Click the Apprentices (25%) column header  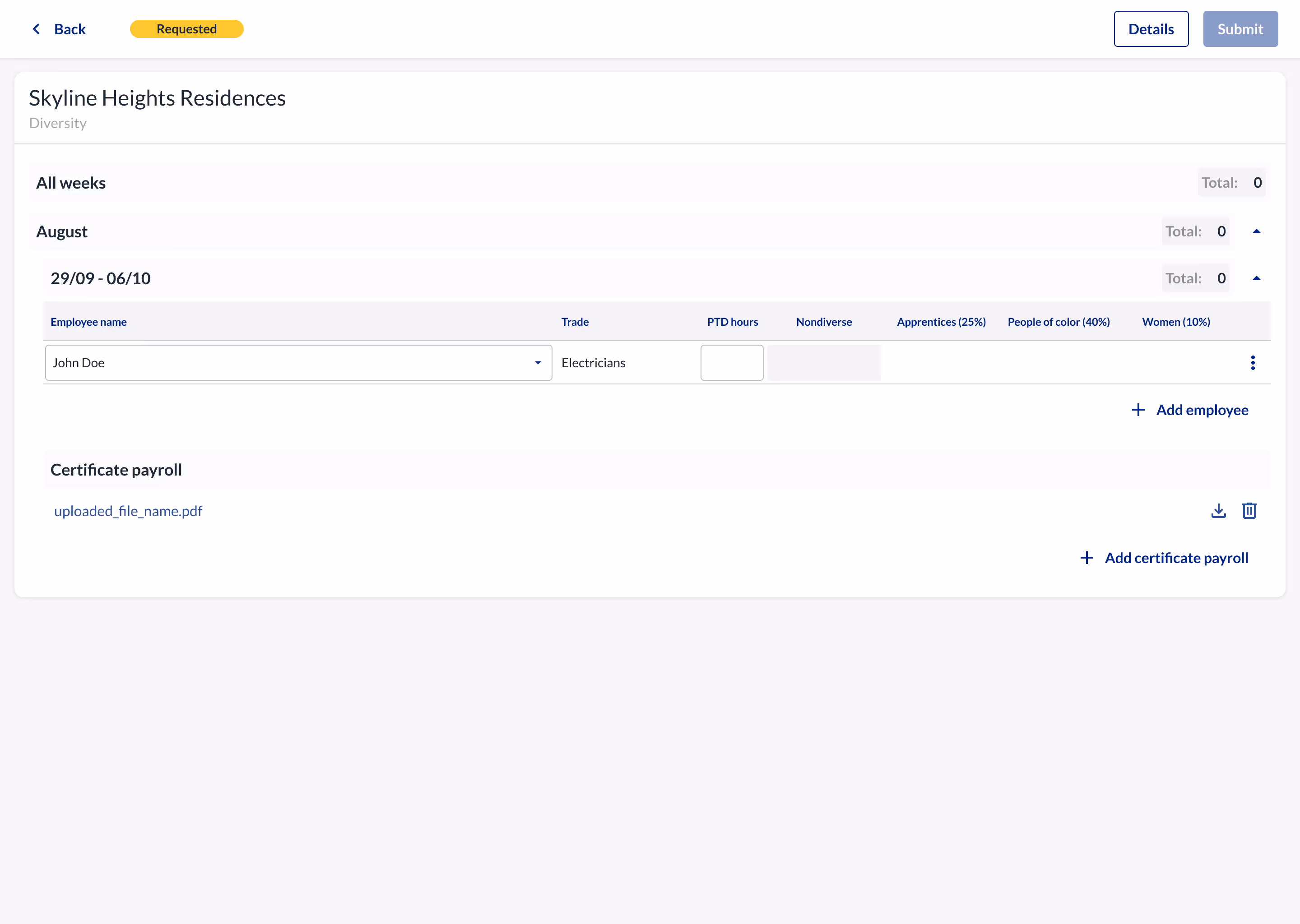[941, 322]
